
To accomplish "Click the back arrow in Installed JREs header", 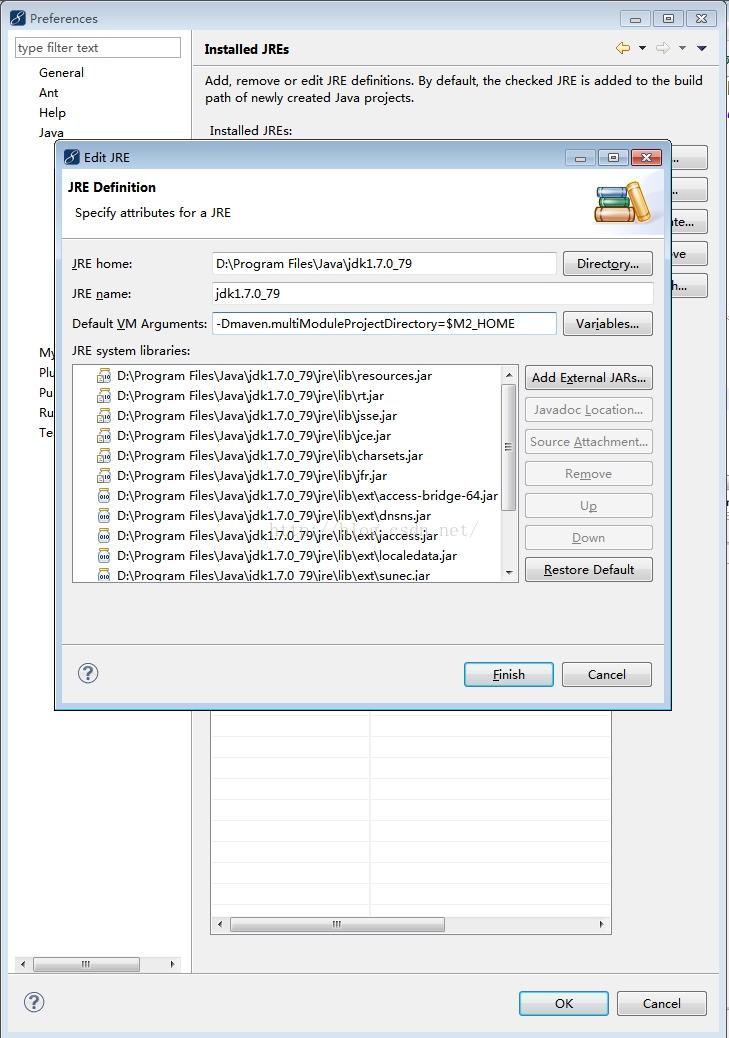I will click(x=622, y=48).
